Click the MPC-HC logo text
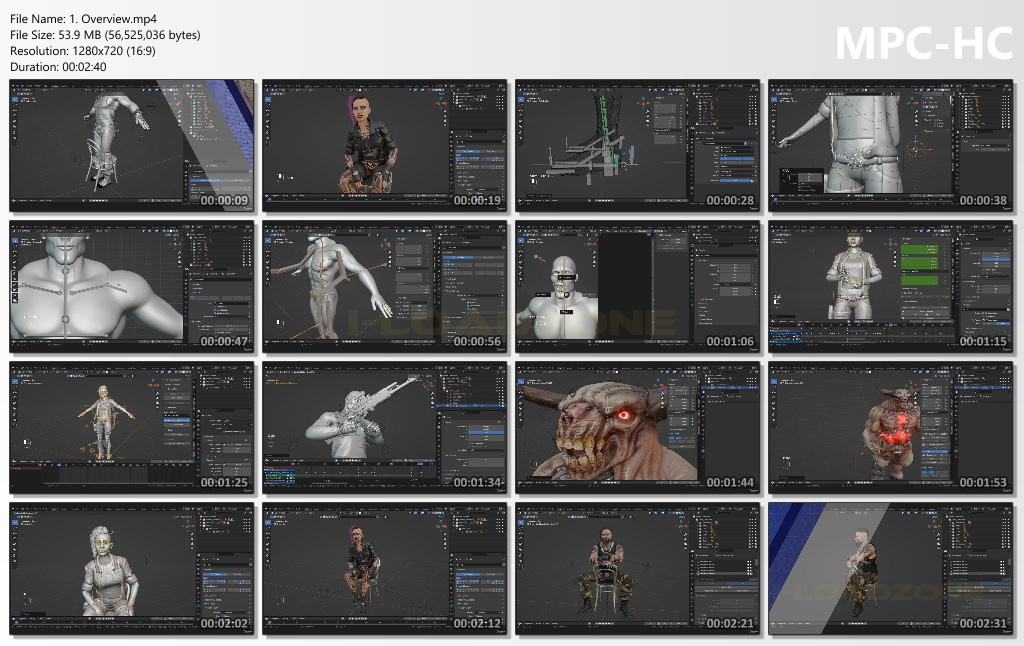This screenshot has width=1024, height=646. [x=924, y=43]
